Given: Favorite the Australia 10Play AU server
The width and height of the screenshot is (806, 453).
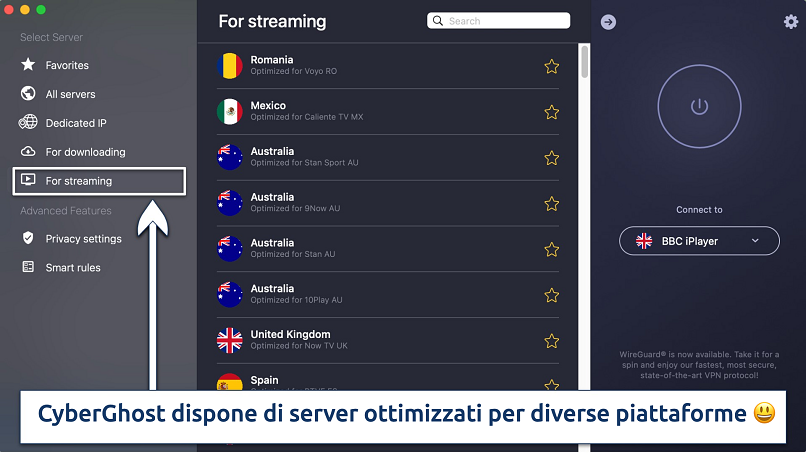Looking at the screenshot, I should (552, 295).
